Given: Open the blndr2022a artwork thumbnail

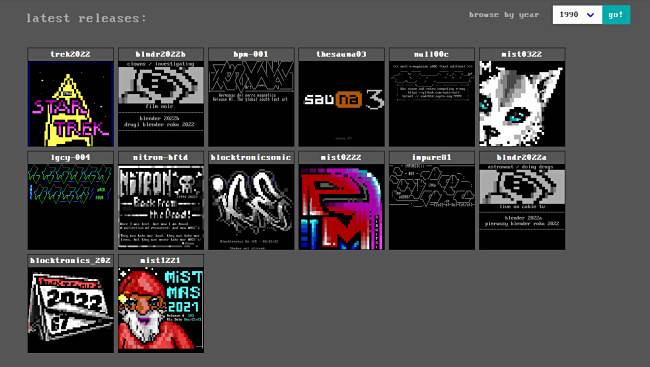Looking at the screenshot, I should [522, 207].
